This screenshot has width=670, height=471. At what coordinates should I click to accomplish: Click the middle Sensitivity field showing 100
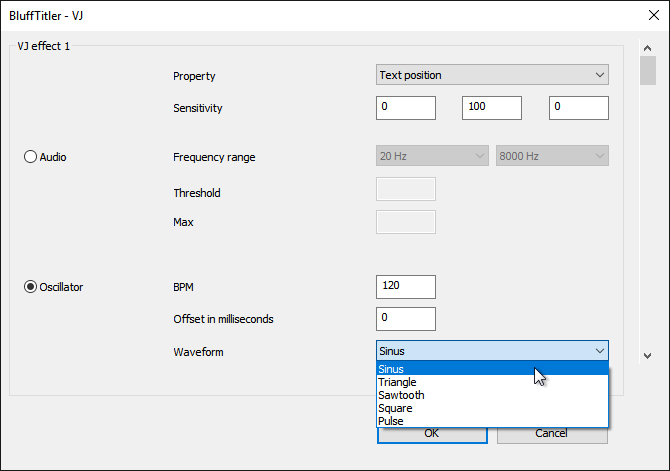pyautogui.click(x=492, y=108)
